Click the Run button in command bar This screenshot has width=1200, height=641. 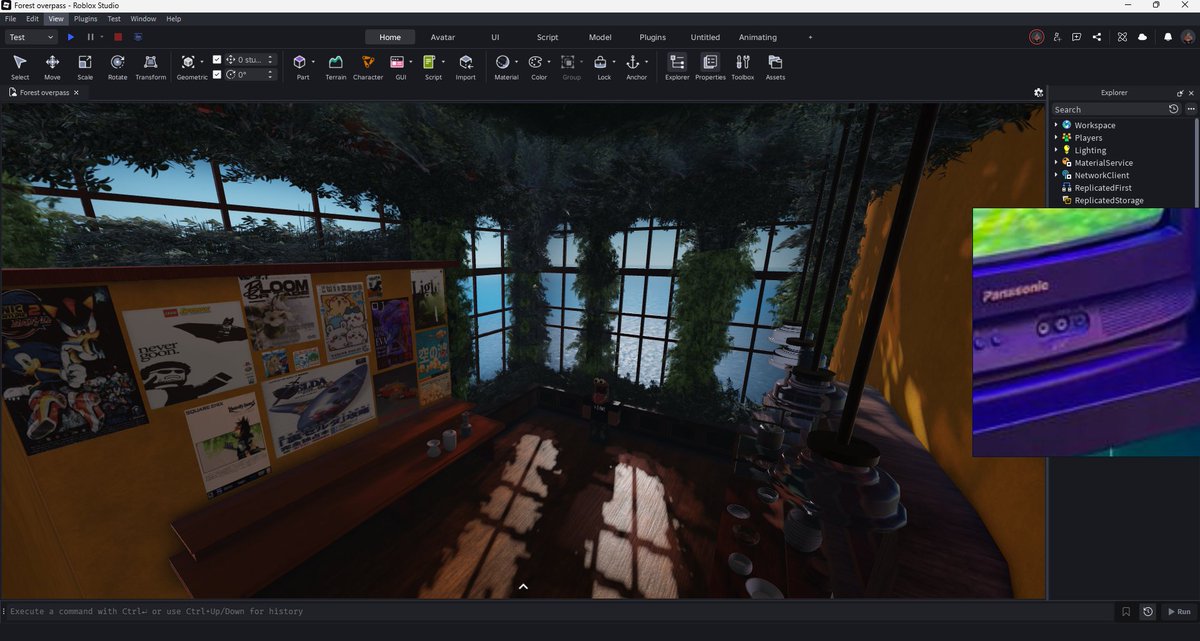pos(1178,611)
